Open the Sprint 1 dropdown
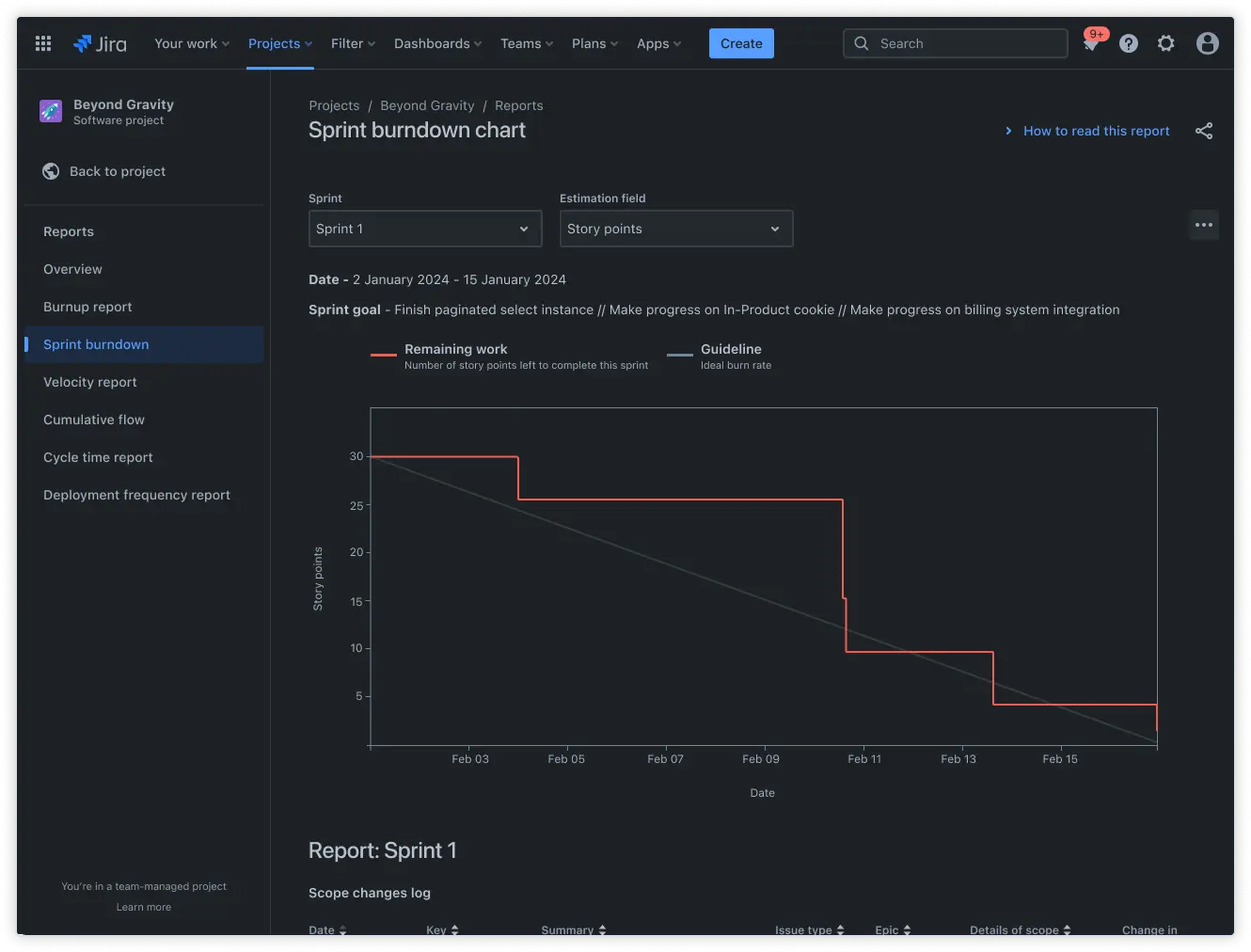The height and width of the screenshot is (952, 1251). tap(425, 229)
